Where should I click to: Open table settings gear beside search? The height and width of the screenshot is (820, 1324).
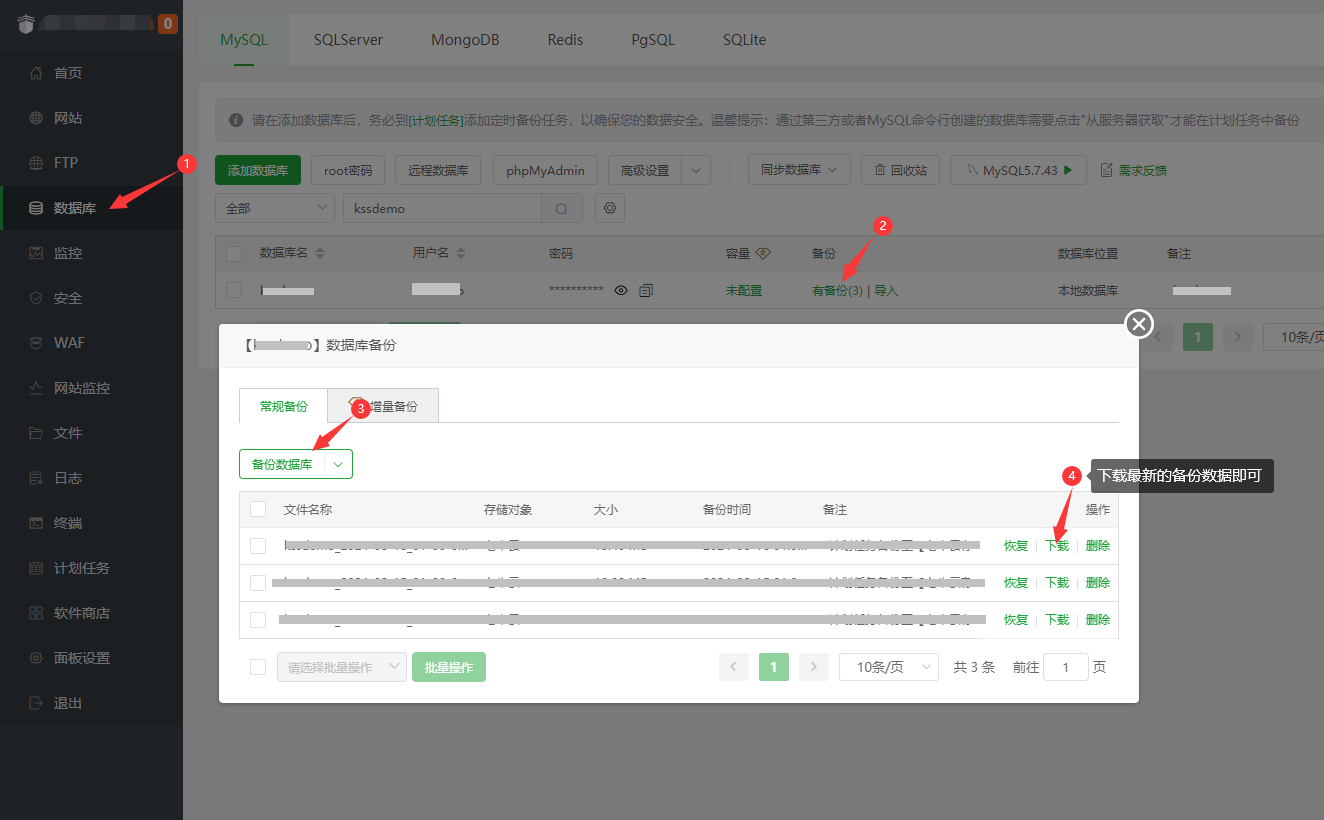coord(609,208)
